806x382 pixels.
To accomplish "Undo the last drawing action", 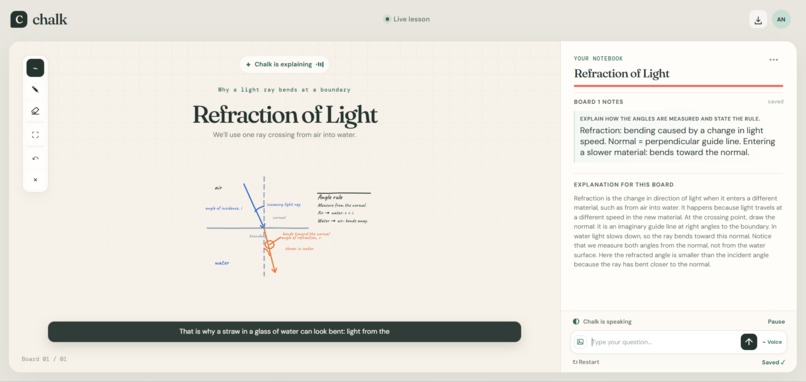I will point(35,158).
